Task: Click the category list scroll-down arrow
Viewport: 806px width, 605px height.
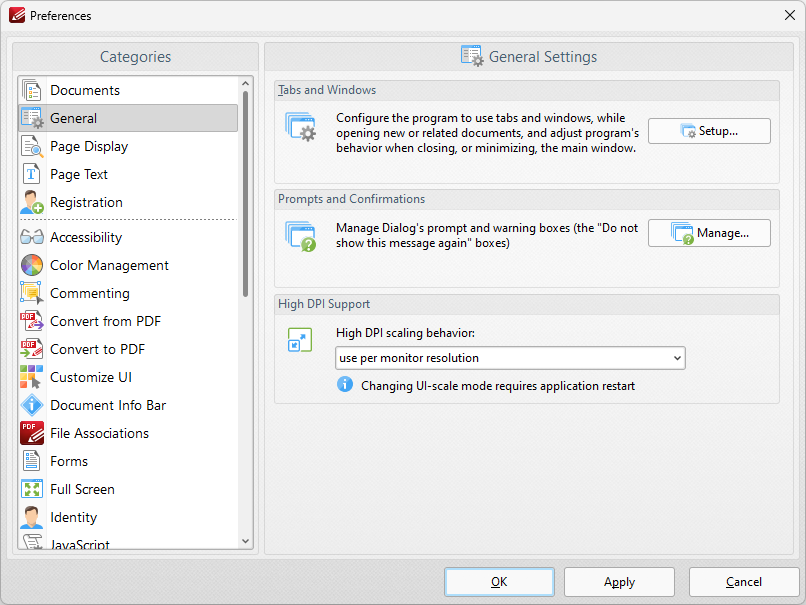Action: click(x=245, y=541)
